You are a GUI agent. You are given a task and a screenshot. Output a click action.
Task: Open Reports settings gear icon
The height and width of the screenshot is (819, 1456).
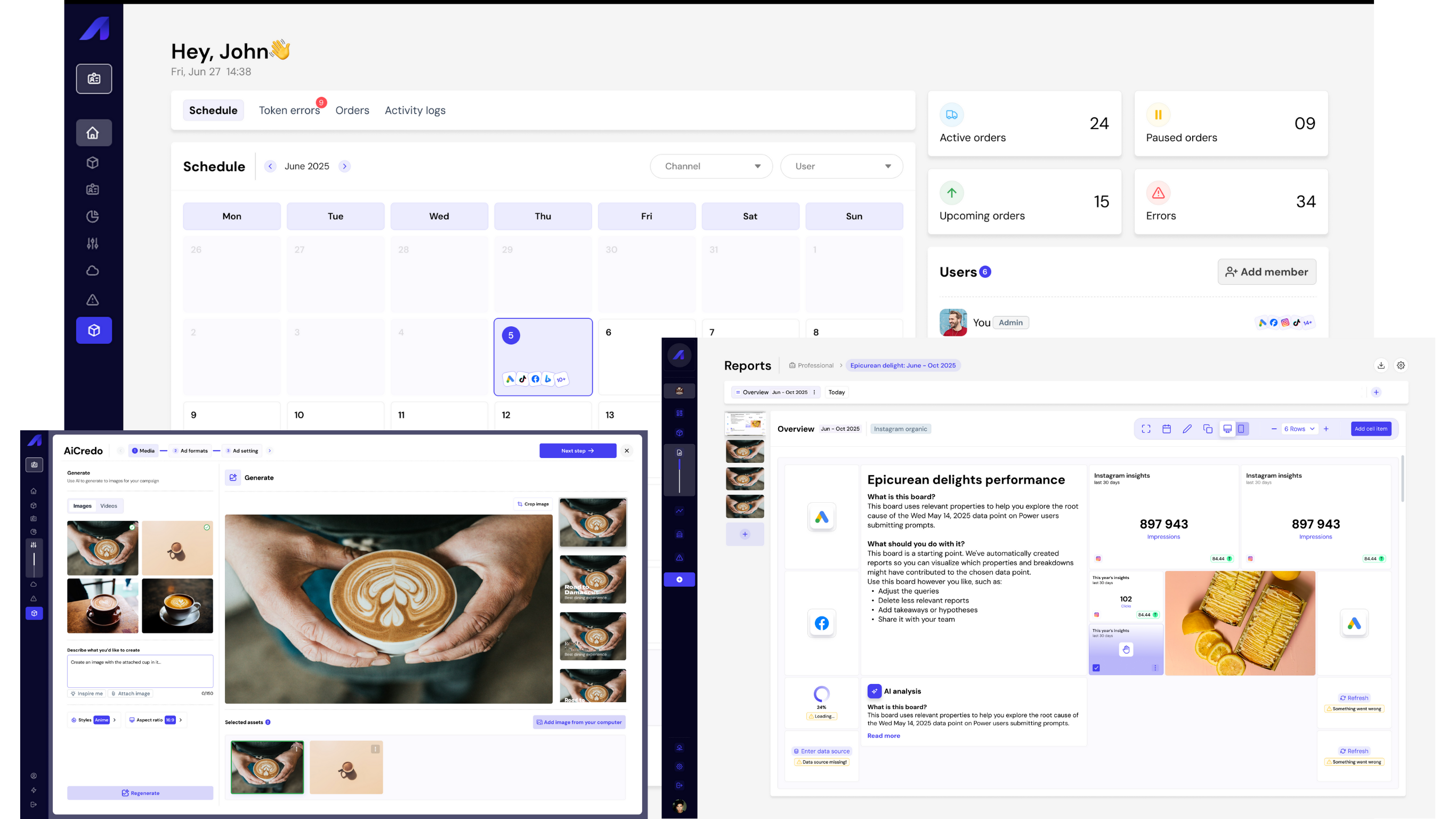pos(1401,365)
